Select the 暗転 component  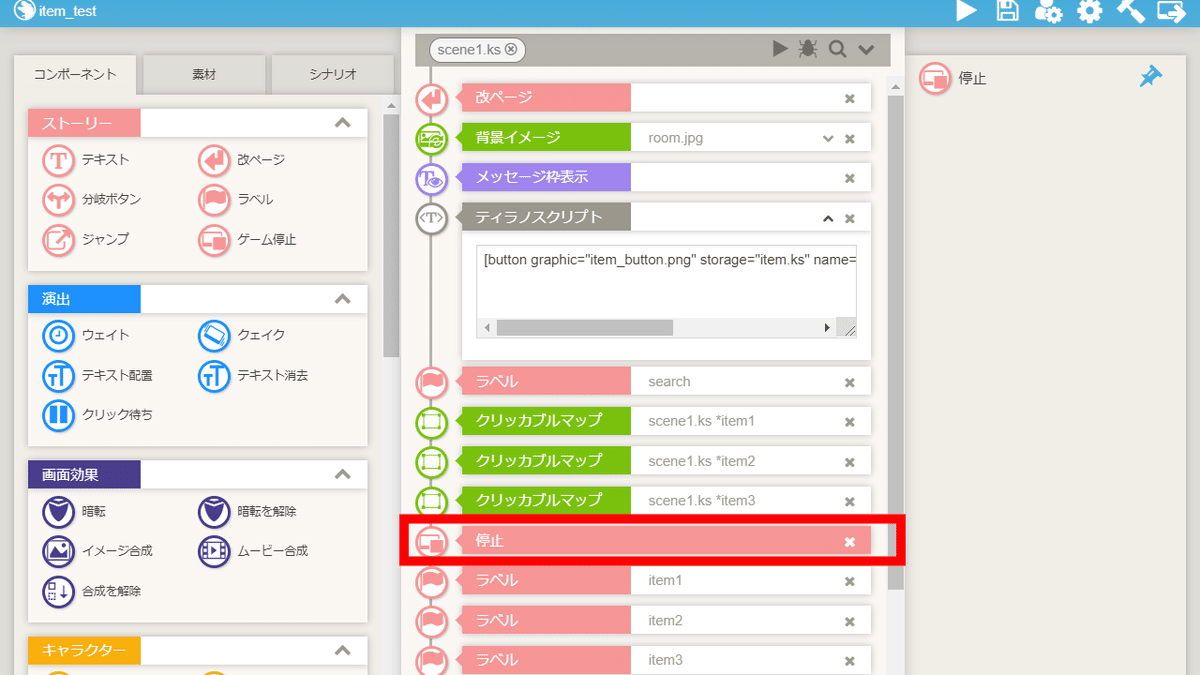click(74, 511)
